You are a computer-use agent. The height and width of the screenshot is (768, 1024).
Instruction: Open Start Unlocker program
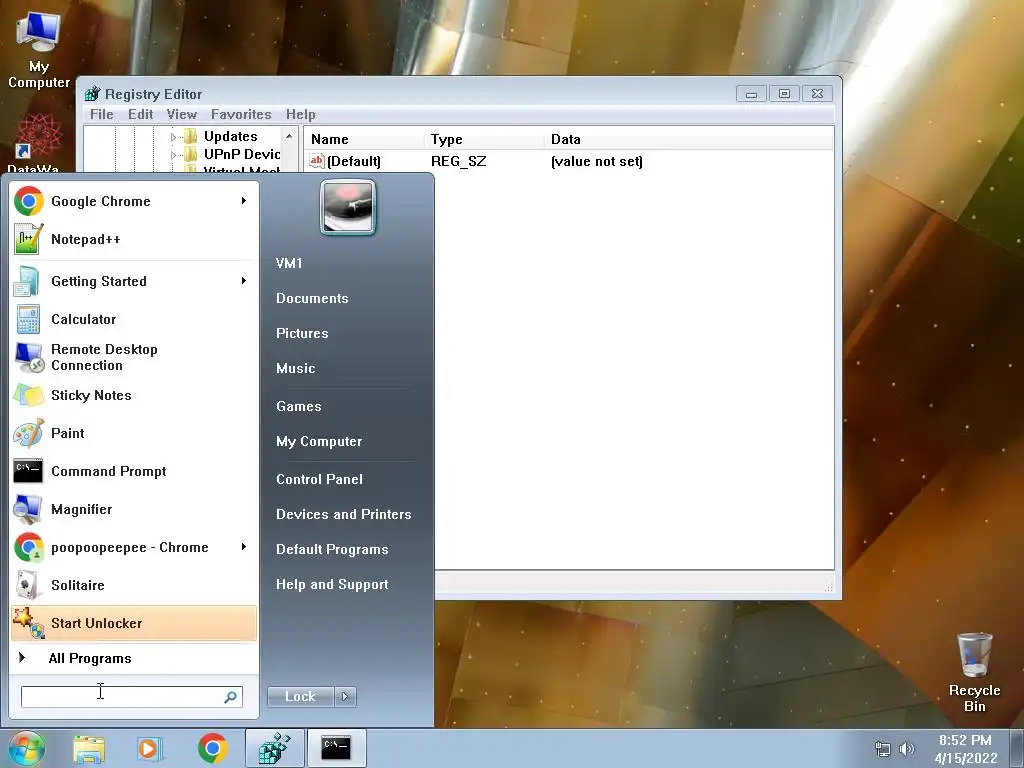133,623
